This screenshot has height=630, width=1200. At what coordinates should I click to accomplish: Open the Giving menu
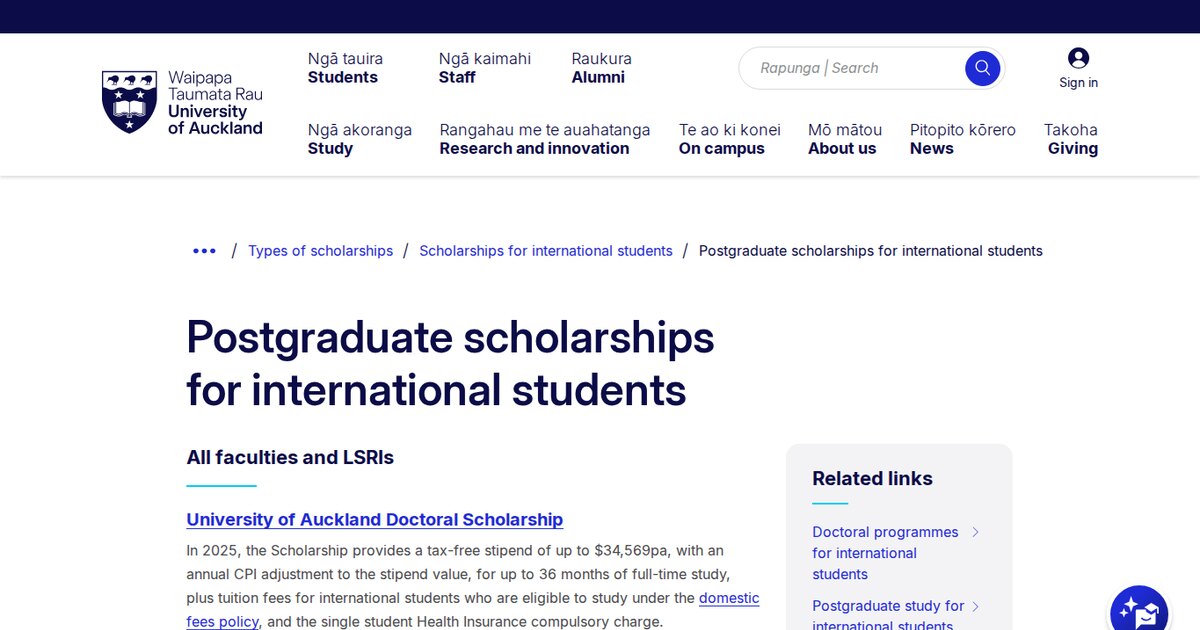pos(1071,139)
